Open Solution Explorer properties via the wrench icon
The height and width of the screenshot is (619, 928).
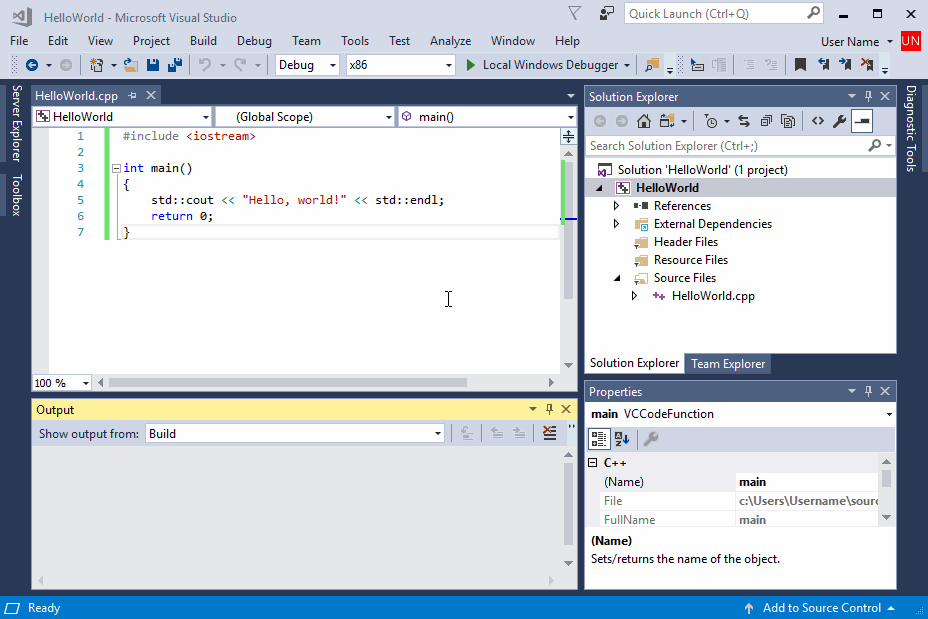[x=841, y=121]
